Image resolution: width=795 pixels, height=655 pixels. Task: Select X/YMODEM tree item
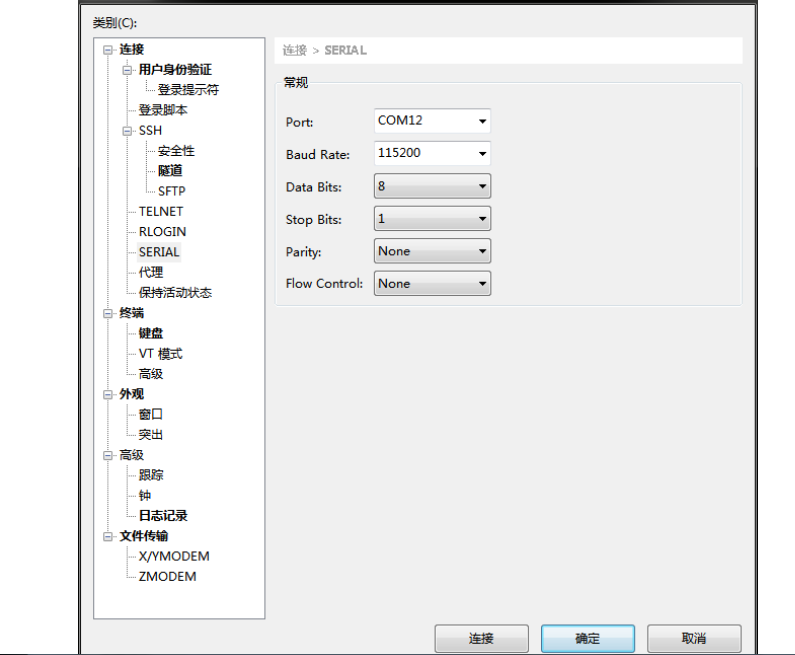click(x=174, y=557)
